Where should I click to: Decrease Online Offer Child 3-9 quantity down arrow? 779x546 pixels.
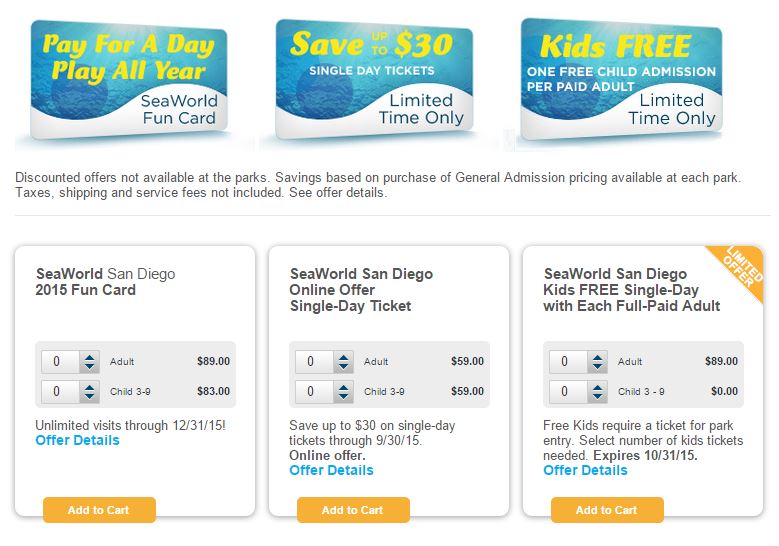pos(343,396)
